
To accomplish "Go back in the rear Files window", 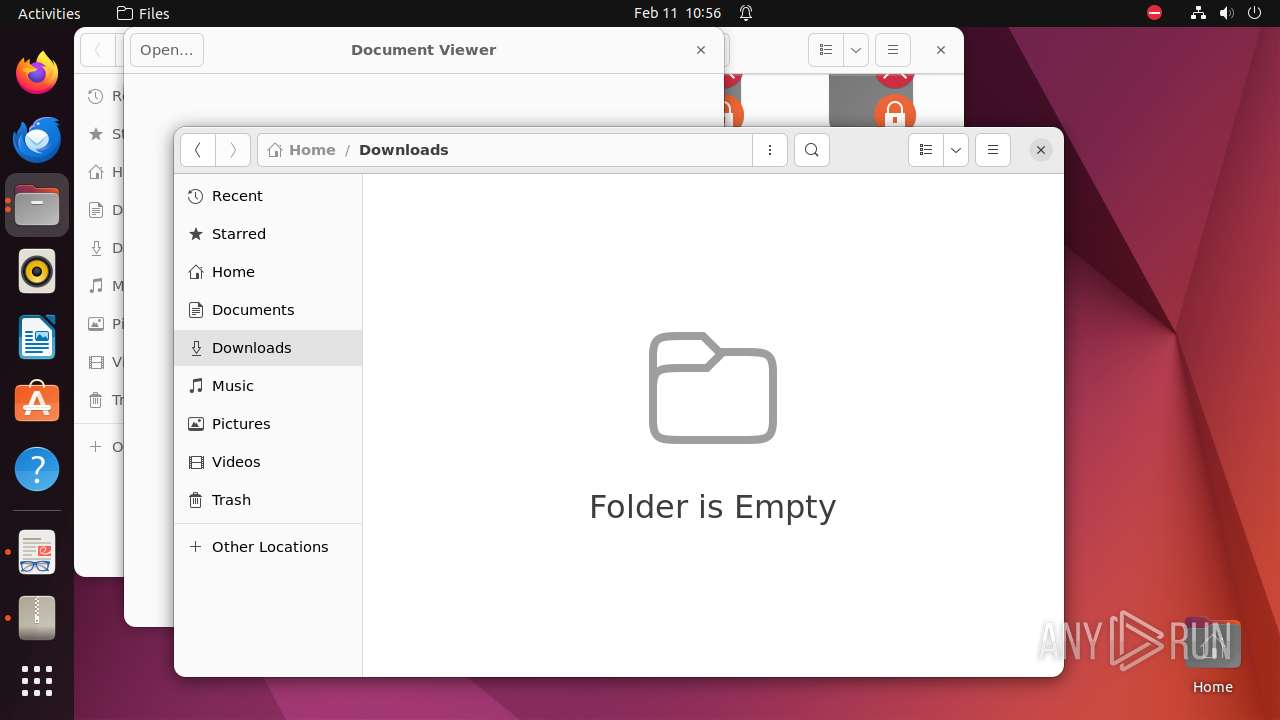I will pos(98,50).
